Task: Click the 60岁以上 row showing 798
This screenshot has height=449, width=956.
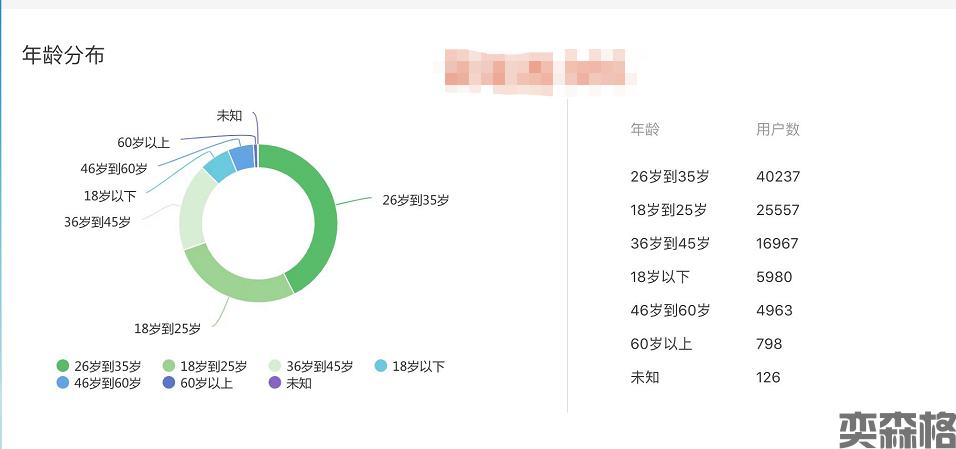Action: coord(715,344)
